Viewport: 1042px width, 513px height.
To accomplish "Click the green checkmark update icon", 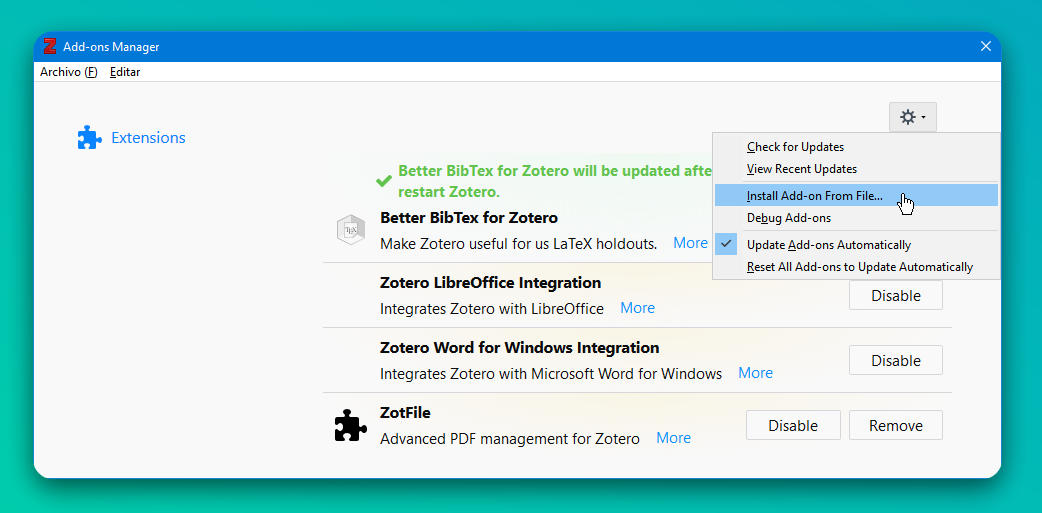I will point(383,181).
